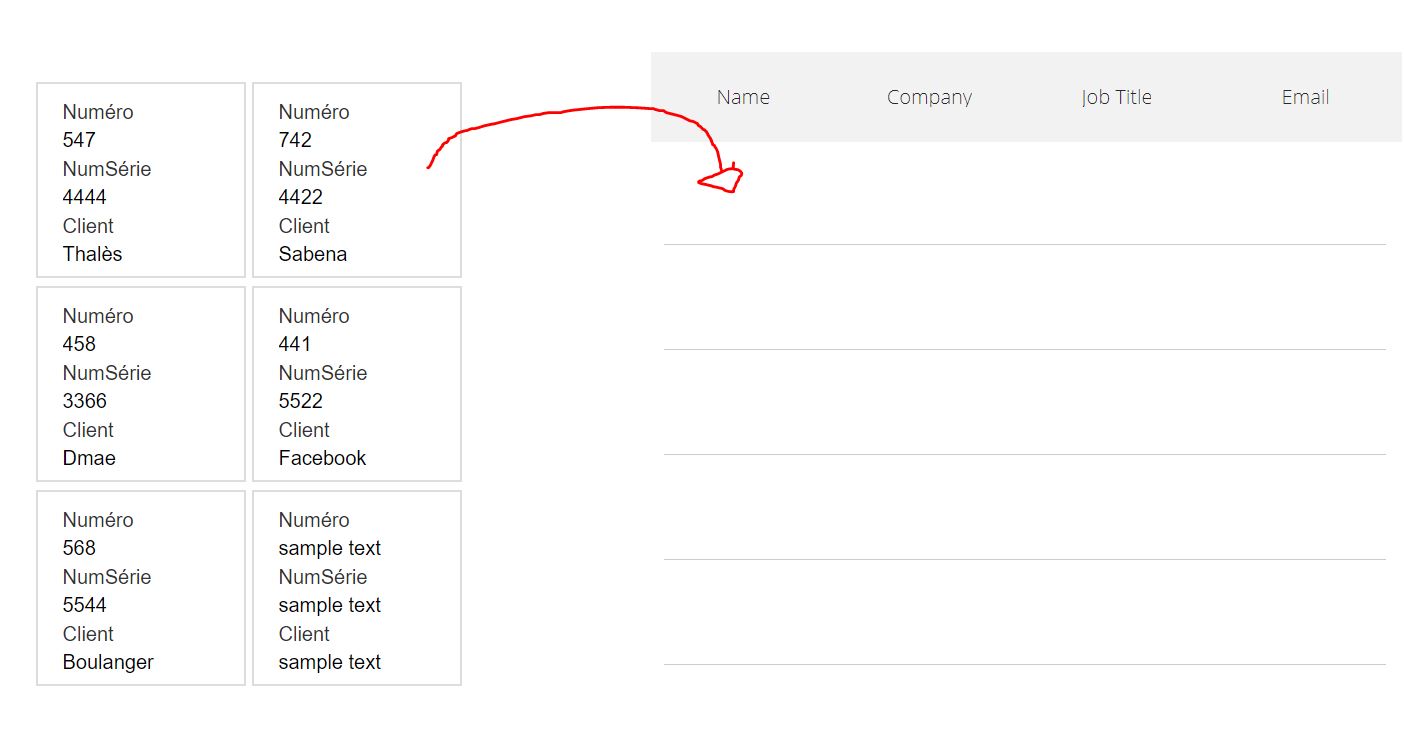Click NumSérie value 4422
This screenshot has height=729, width=1404.
[x=300, y=197]
